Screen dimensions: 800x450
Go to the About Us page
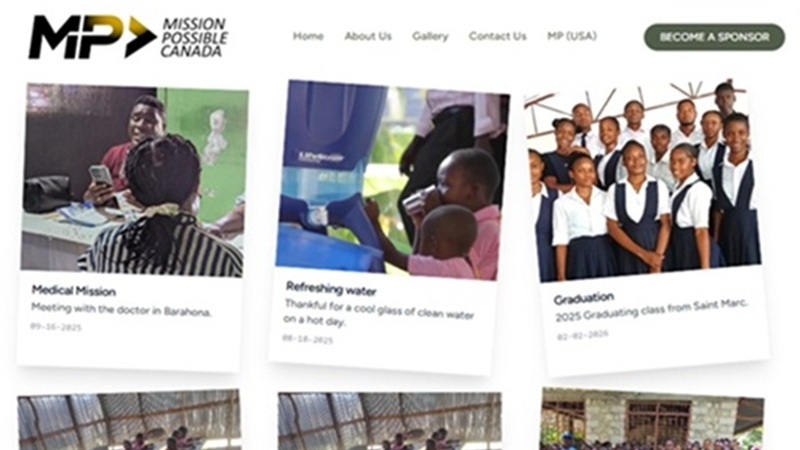tap(368, 36)
